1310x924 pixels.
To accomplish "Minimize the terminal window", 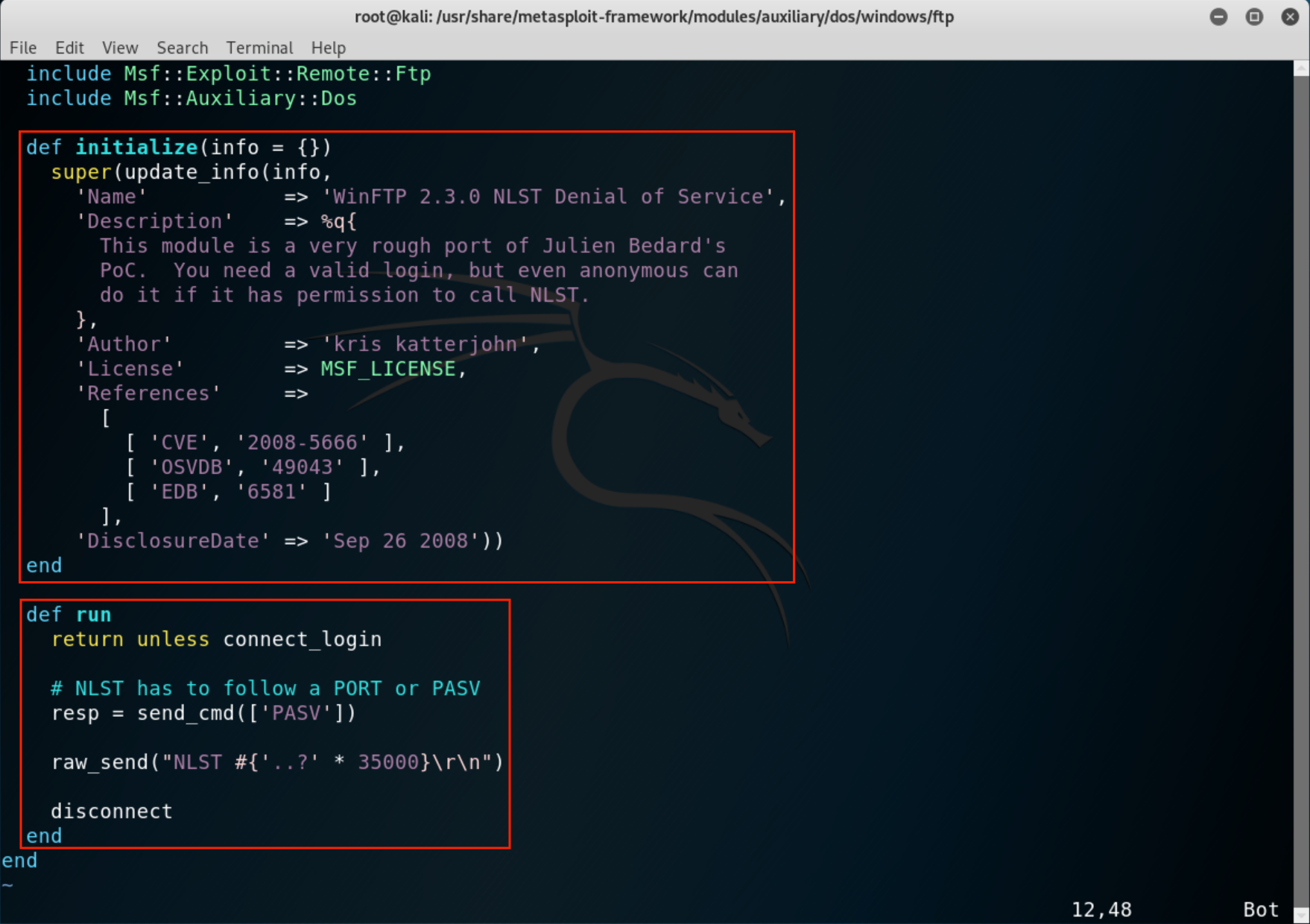I will [x=1219, y=16].
